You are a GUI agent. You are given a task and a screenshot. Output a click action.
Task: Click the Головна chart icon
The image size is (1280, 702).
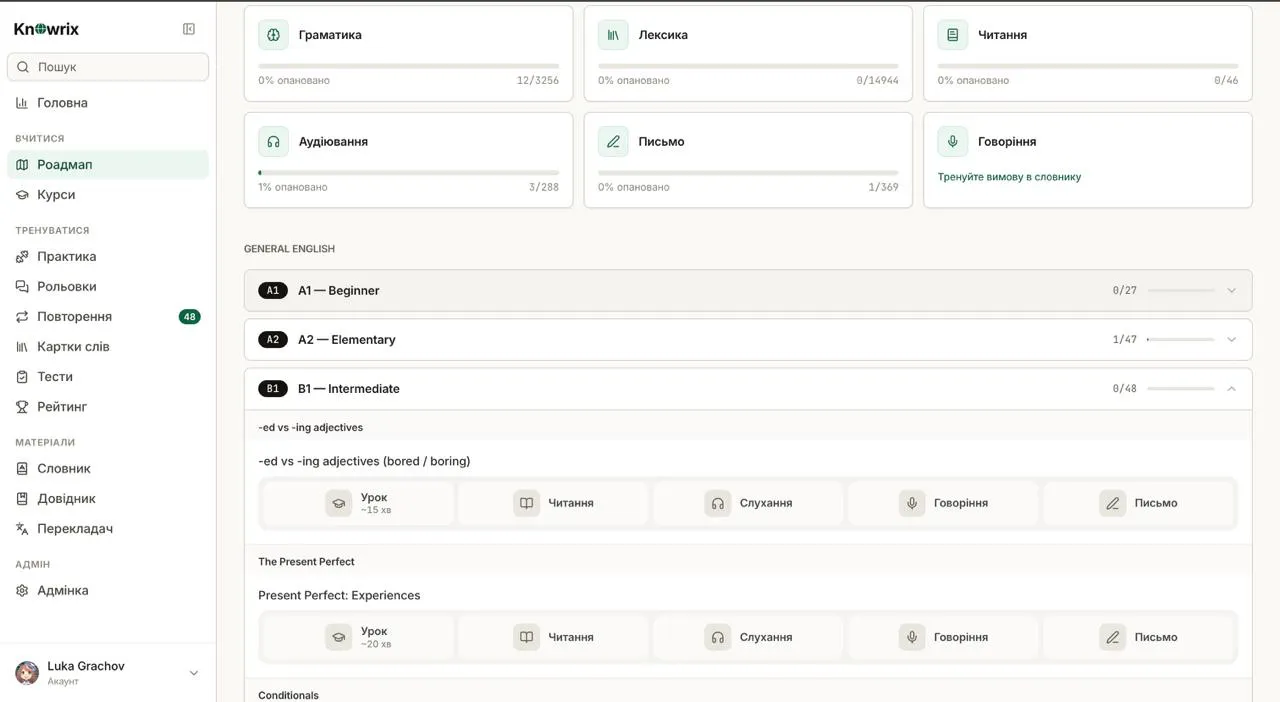[22, 103]
